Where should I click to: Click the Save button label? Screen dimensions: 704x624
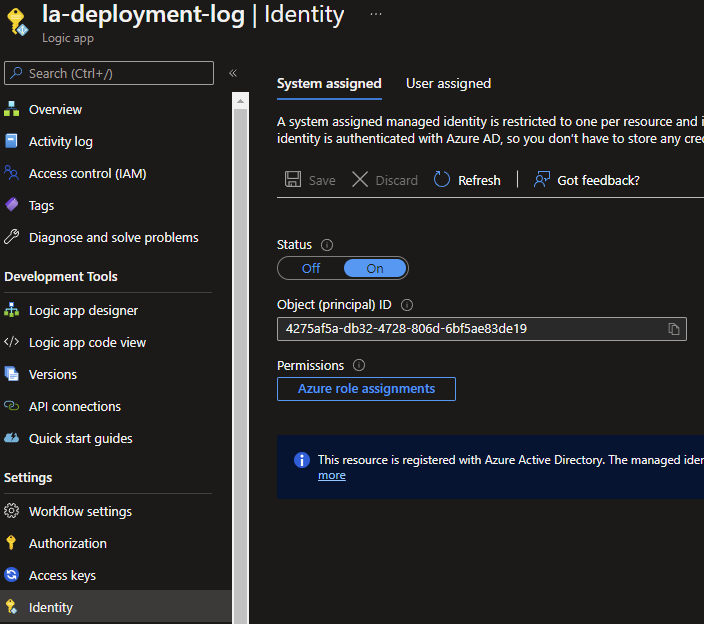coord(322,180)
